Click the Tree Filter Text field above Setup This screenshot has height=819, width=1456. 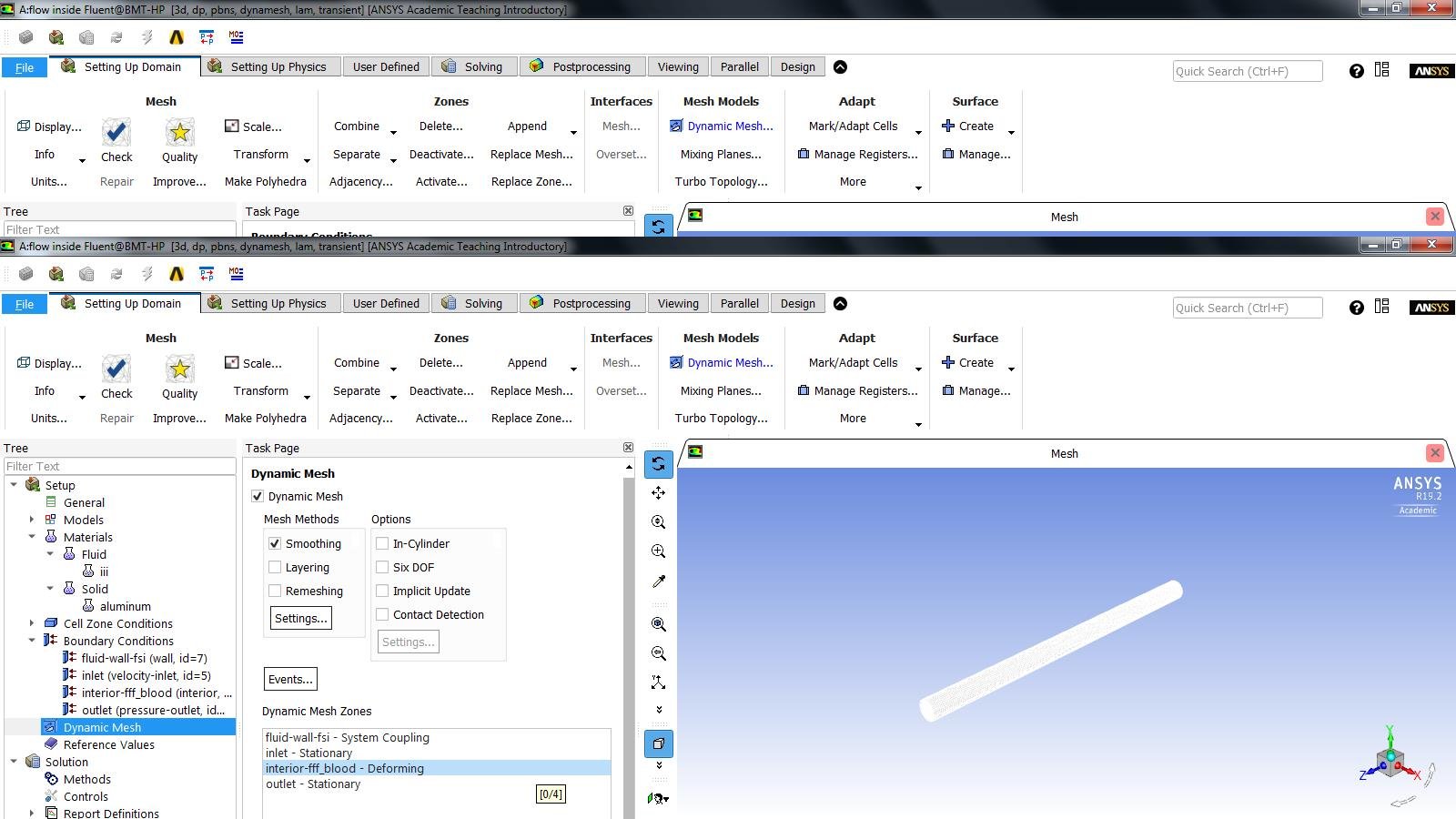tap(119, 466)
